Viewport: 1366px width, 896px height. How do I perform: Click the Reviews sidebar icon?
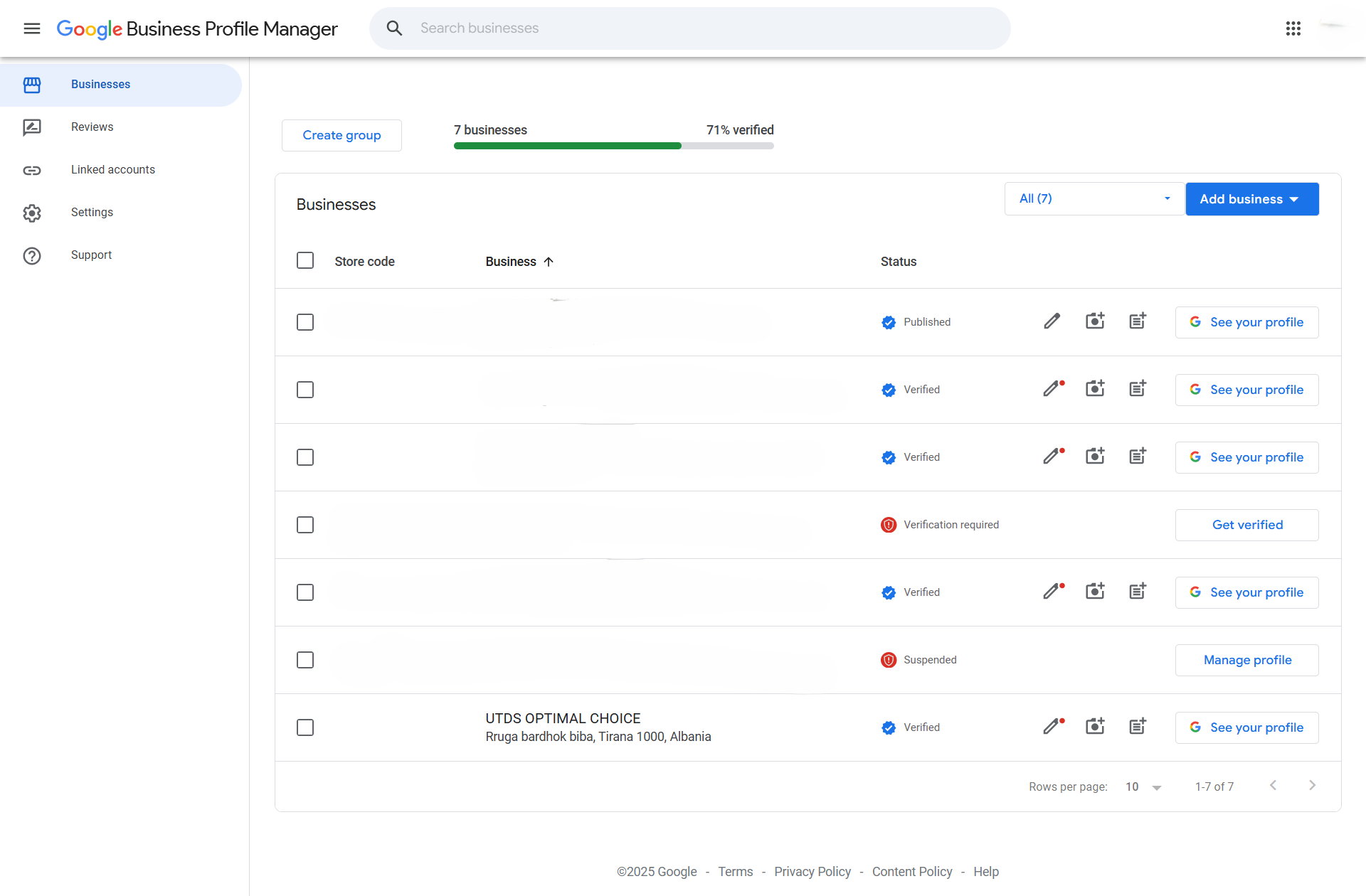(x=32, y=127)
